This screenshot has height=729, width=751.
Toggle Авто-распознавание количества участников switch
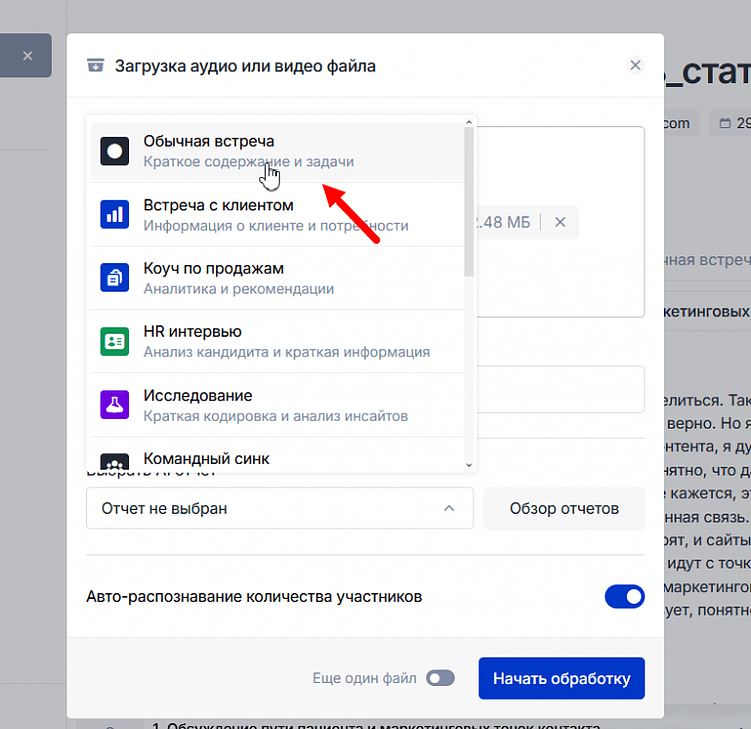click(x=625, y=596)
